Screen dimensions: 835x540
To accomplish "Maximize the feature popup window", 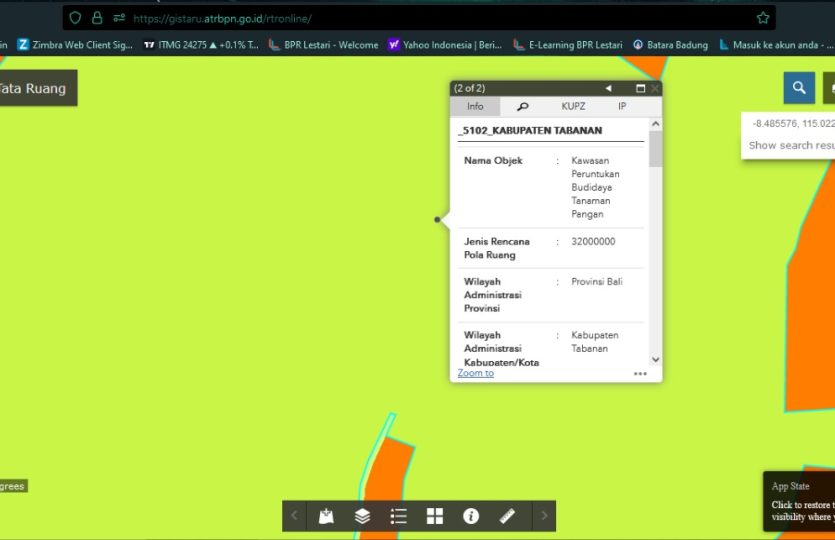I will [x=641, y=89].
